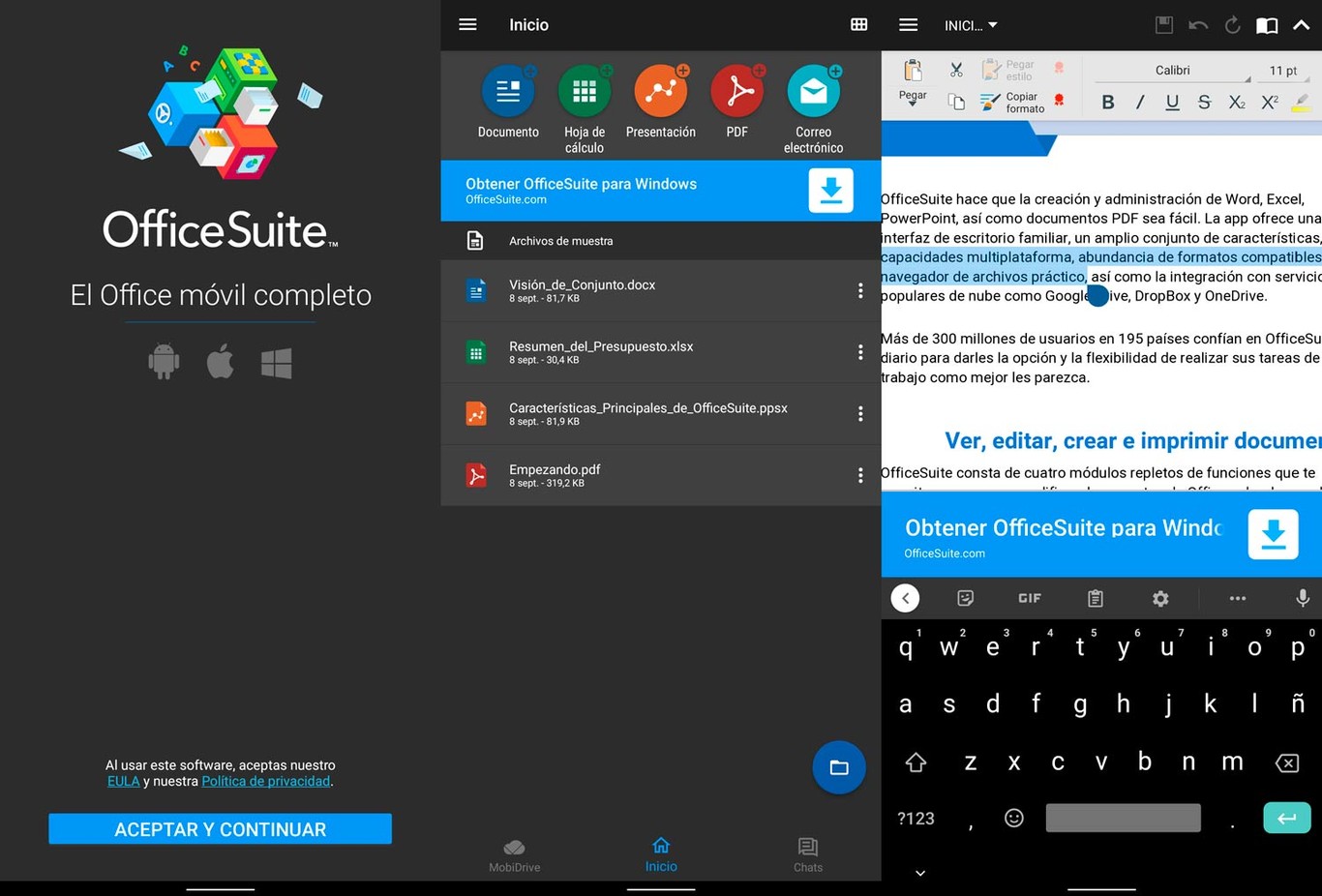This screenshot has height=896, width=1322.
Task: Switch to the Chats tab
Action: (x=807, y=855)
